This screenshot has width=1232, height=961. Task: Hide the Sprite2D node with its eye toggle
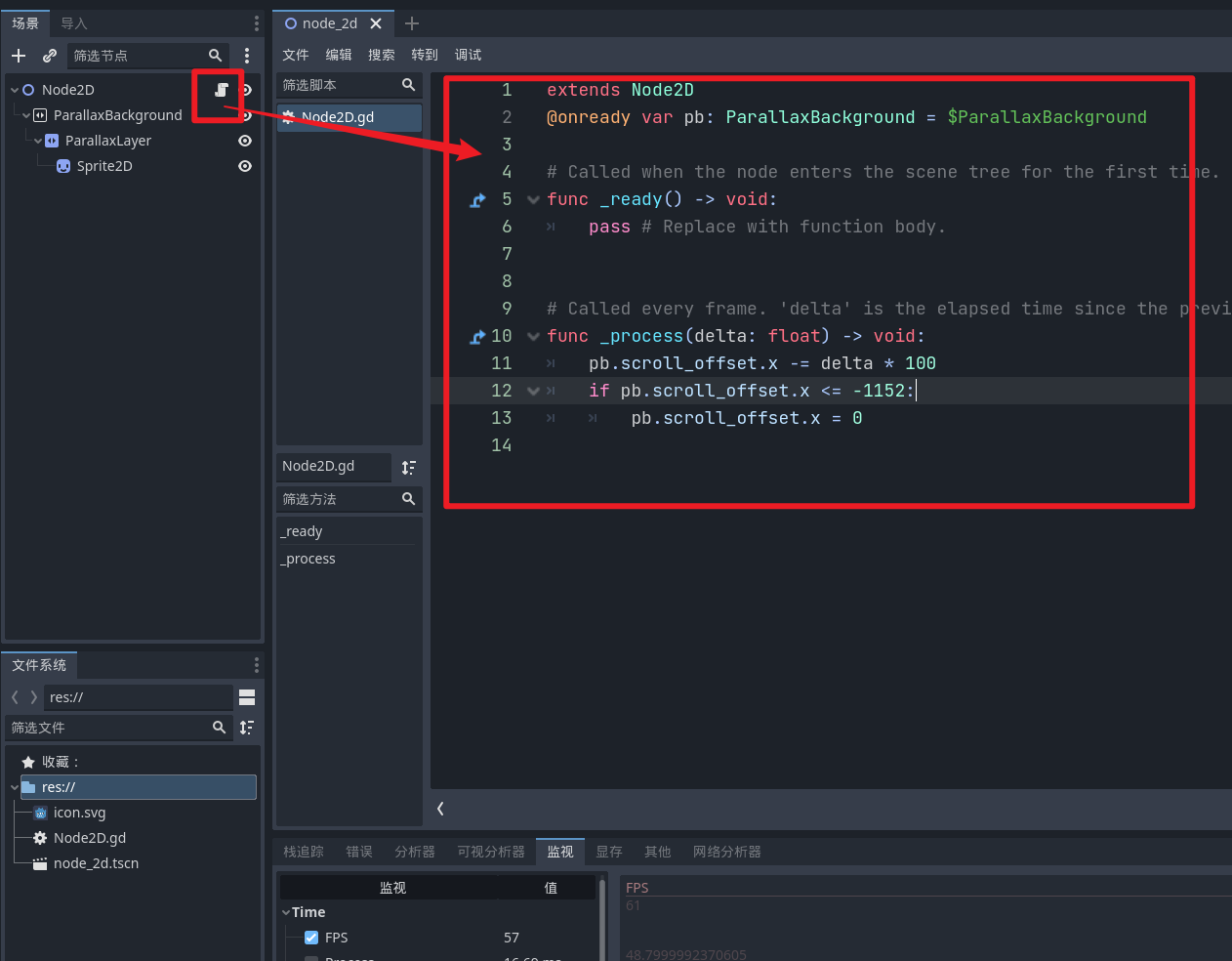point(244,166)
